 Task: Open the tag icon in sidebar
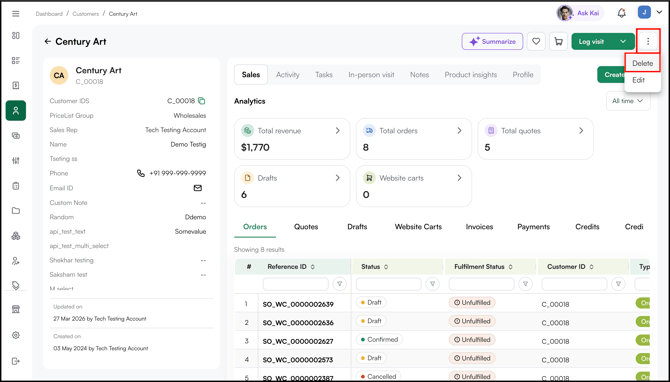[16, 285]
